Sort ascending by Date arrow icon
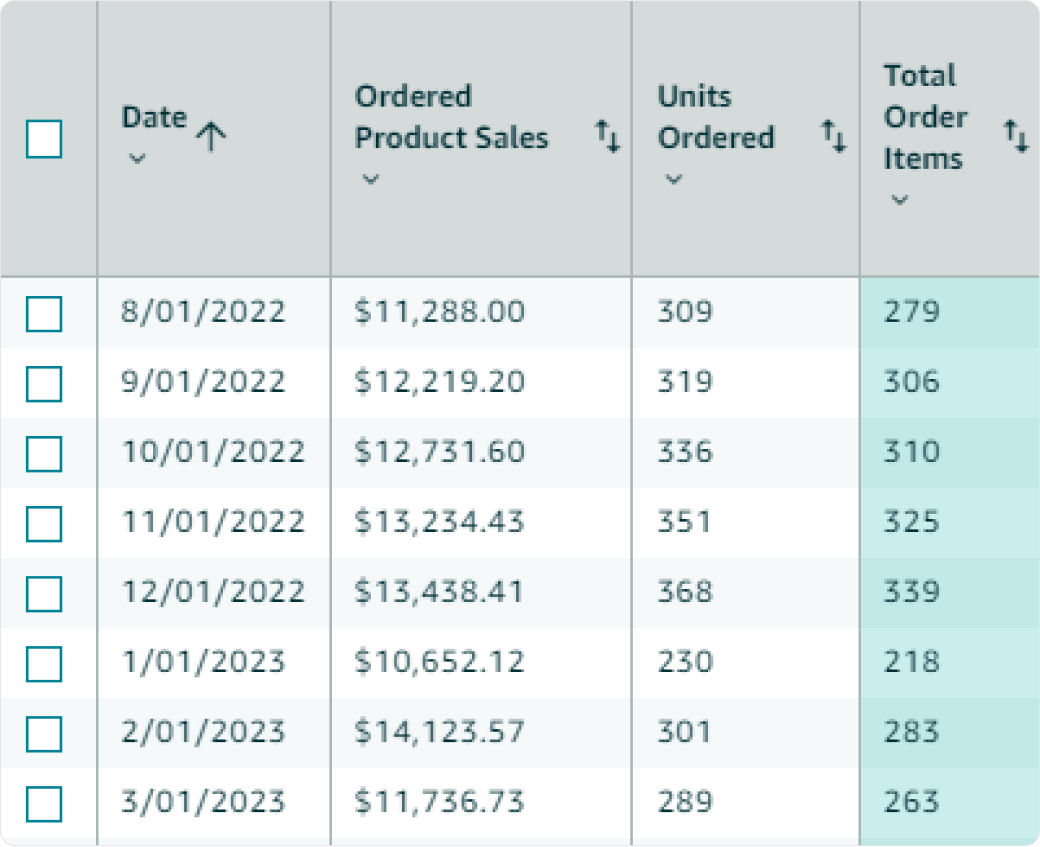 (211, 137)
